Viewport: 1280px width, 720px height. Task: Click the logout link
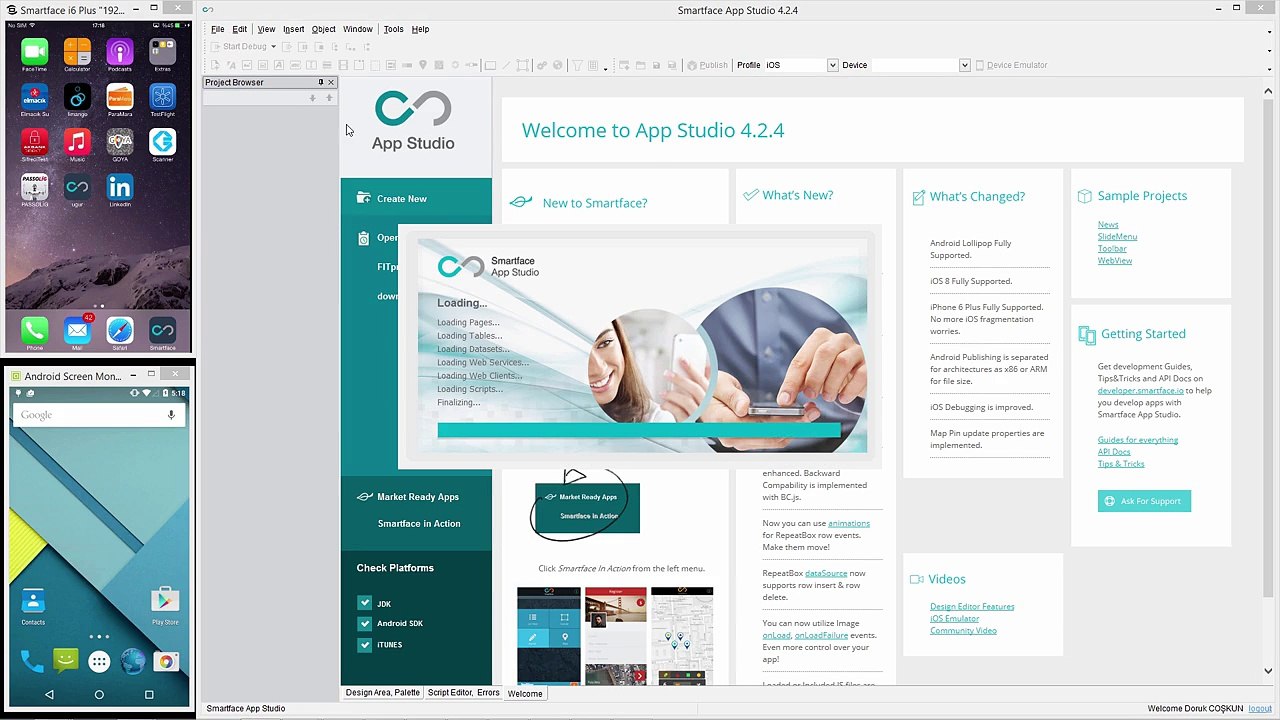(x=1260, y=709)
